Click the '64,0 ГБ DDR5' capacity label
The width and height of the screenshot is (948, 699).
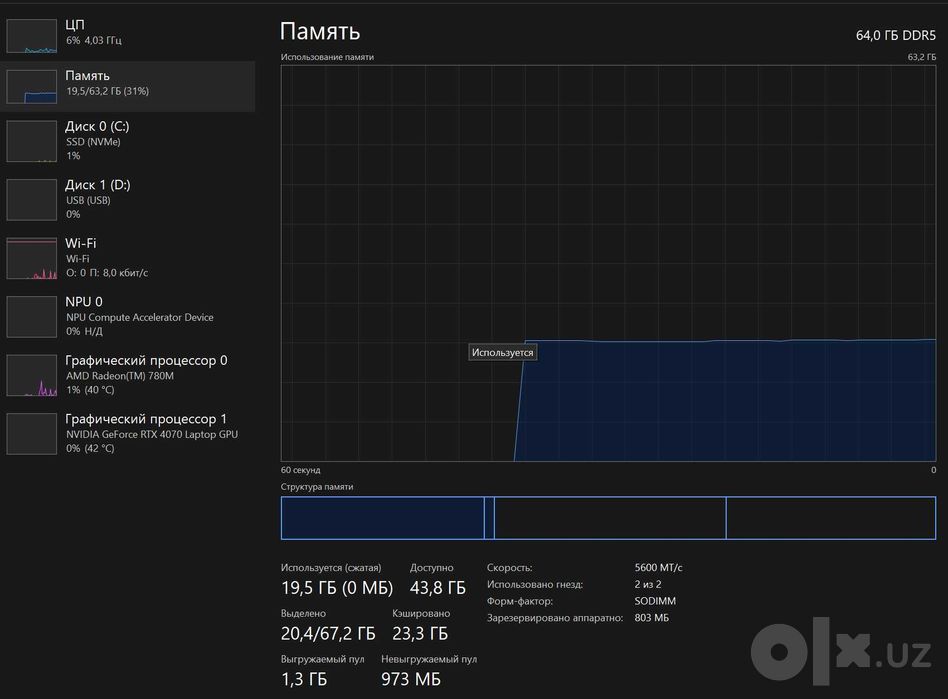(x=896, y=36)
